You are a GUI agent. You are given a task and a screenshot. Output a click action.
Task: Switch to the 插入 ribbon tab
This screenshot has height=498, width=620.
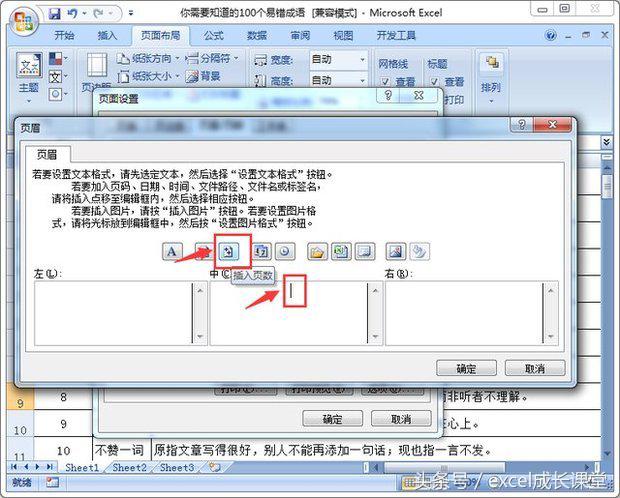[x=107, y=36]
